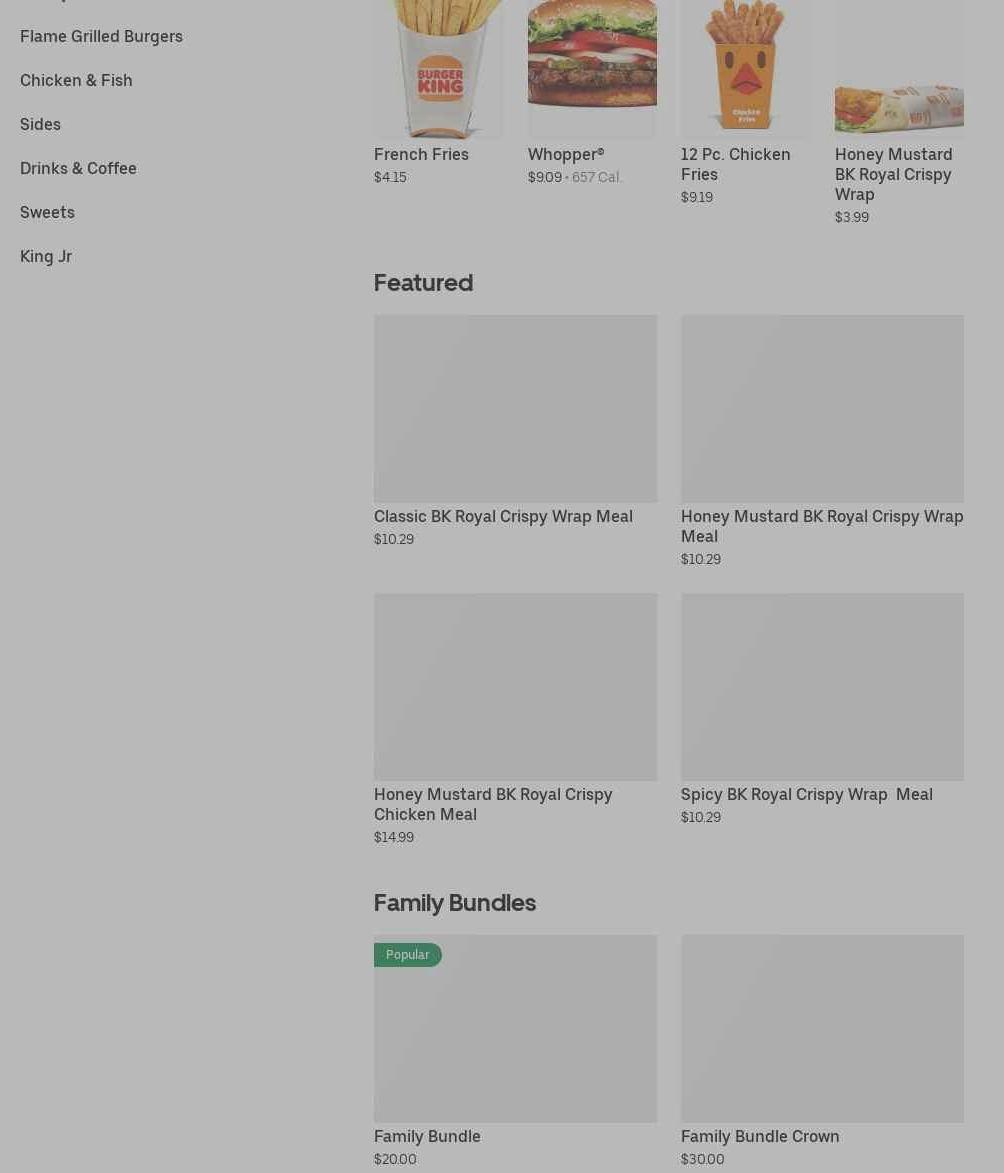The image size is (1004, 1173).
Task: Open the 12 Pc. Chicken Fries image
Action: pyautogui.click(x=745, y=69)
